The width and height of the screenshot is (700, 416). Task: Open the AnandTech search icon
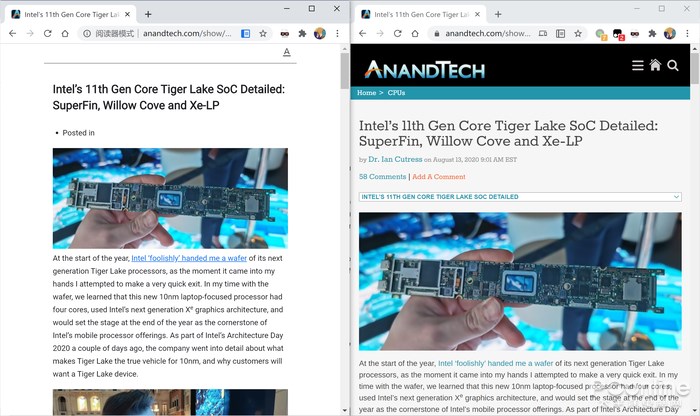pos(673,66)
